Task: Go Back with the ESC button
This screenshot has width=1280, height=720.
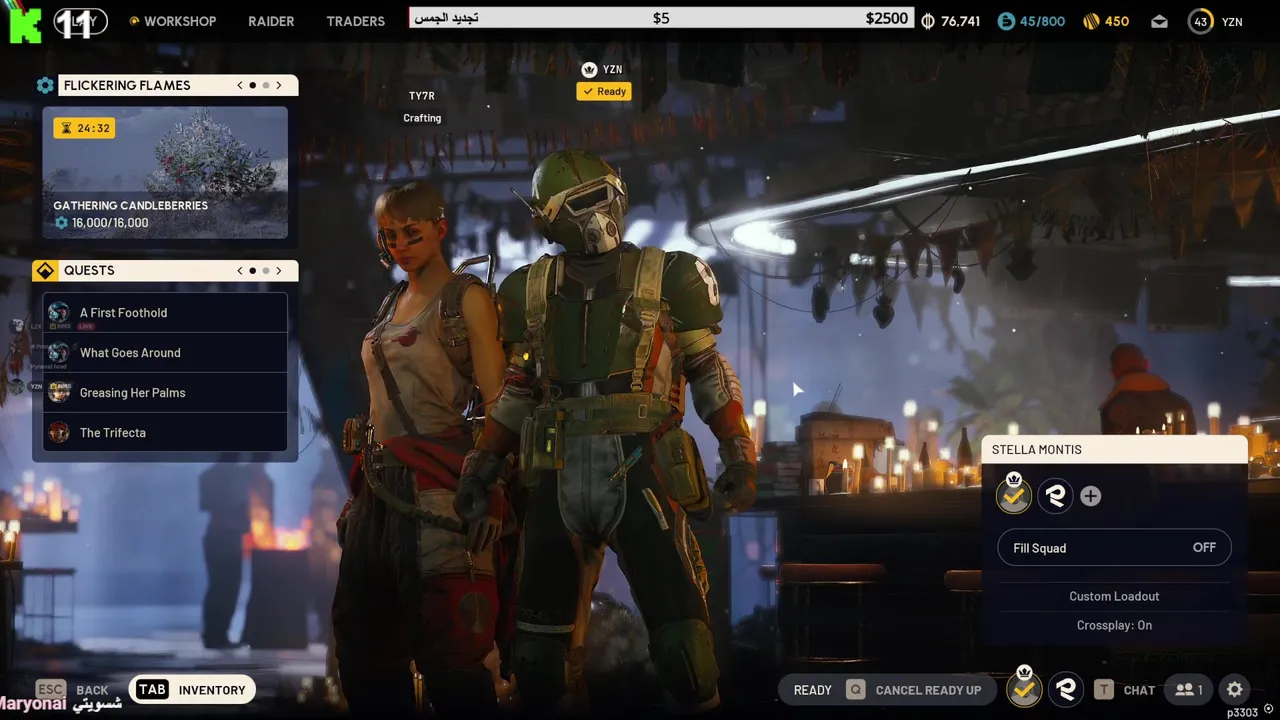Action: tap(72, 690)
